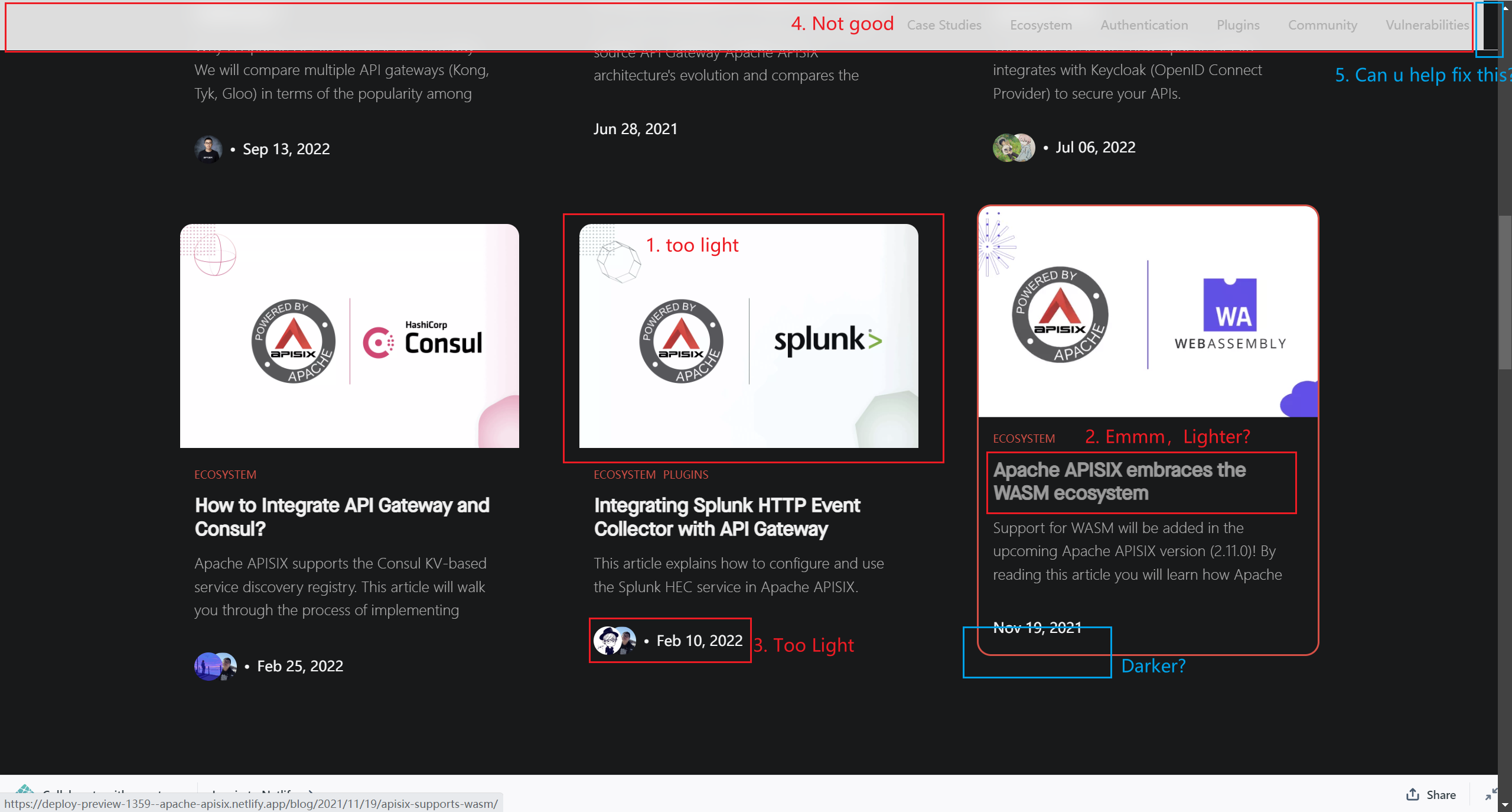Screen dimensions: 1512x812
Task: Click the page scrollbar thumb on right edge
Action: [1505, 293]
